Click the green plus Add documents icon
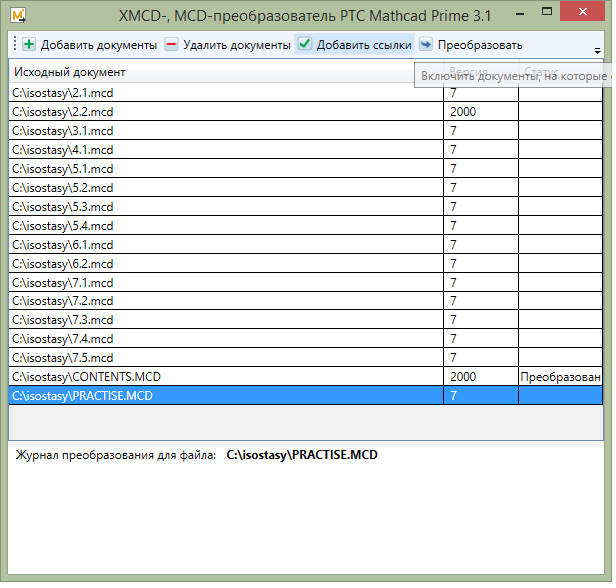Image resolution: width=616 pixels, height=588 pixels. point(29,44)
